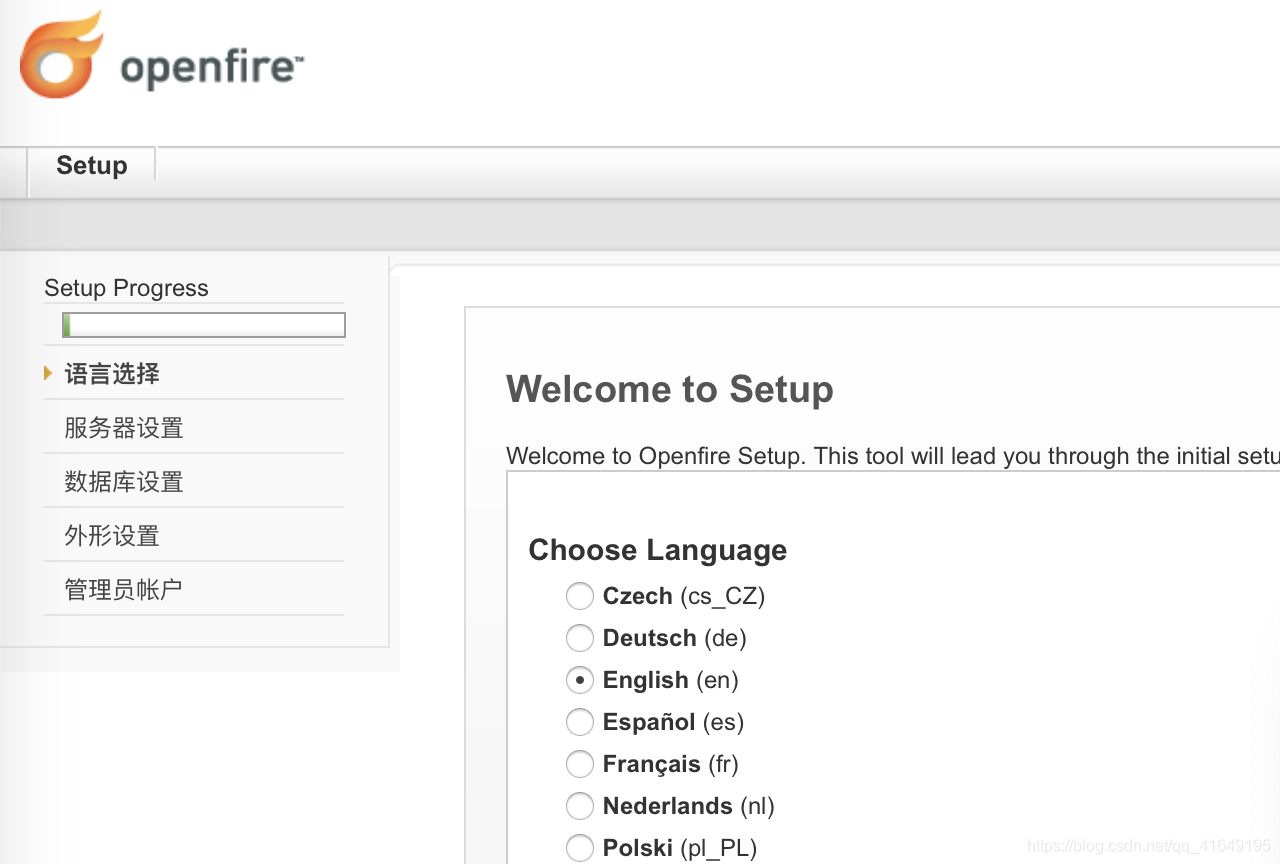The height and width of the screenshot is (864, 1280).
Task: Click the Welcome to Setup heading
Action: coord(670,389)
